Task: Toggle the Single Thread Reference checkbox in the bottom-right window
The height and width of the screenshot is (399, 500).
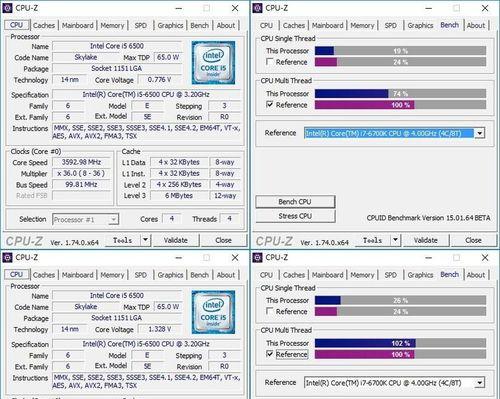Action: pyautogui.click(x=270, y=311)
